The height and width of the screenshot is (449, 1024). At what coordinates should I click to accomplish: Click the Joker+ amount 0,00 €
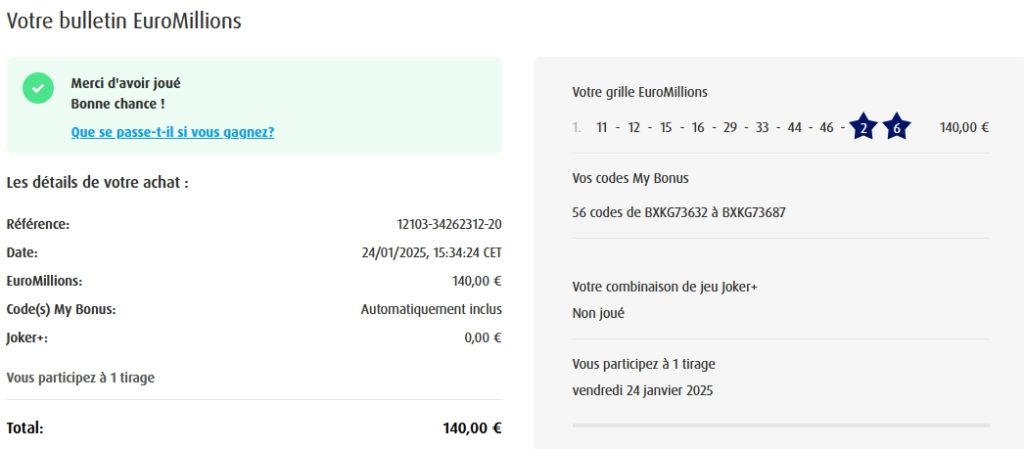482,338
